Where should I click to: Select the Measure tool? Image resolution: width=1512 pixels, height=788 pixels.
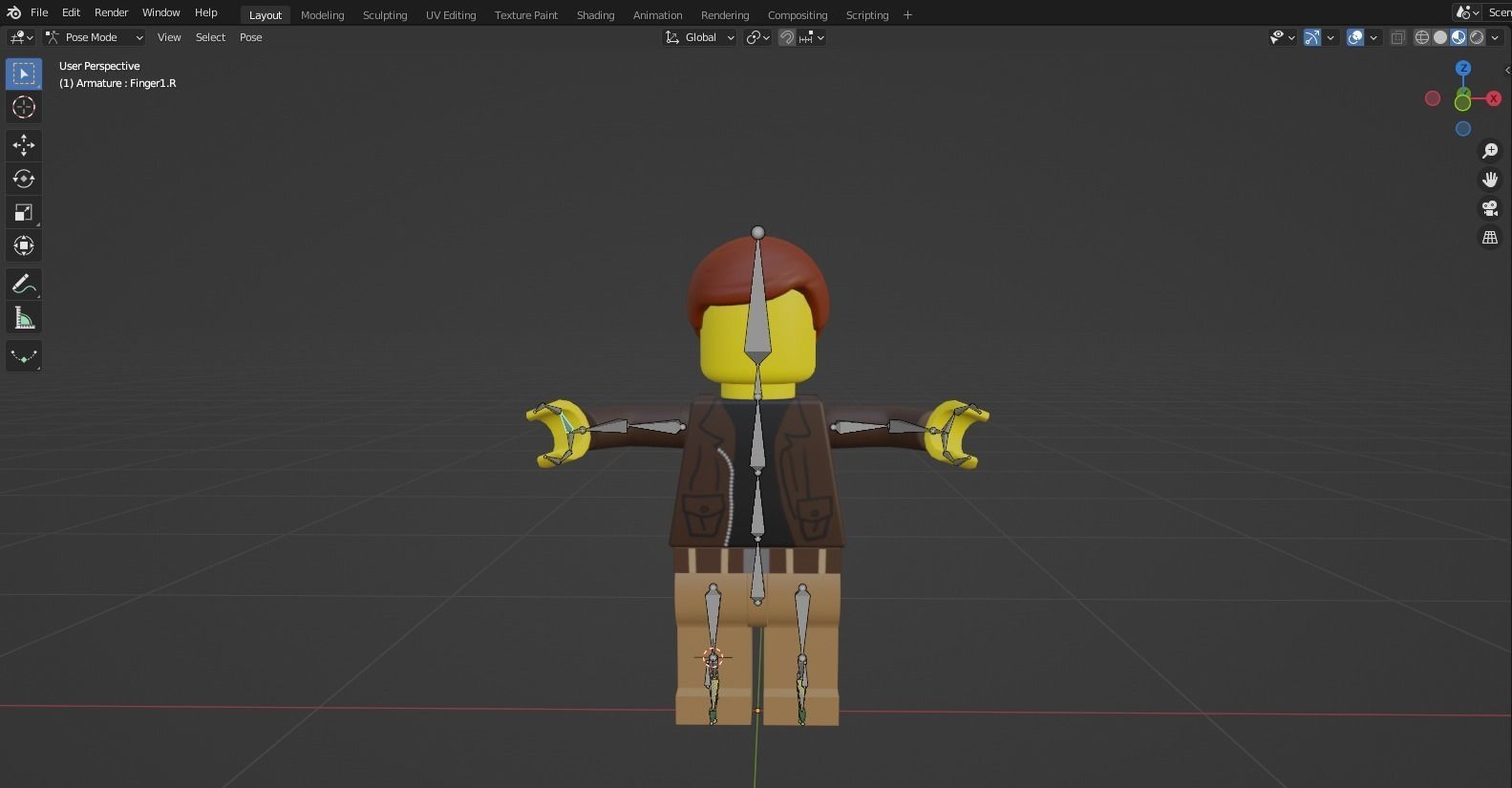(24, 318)
